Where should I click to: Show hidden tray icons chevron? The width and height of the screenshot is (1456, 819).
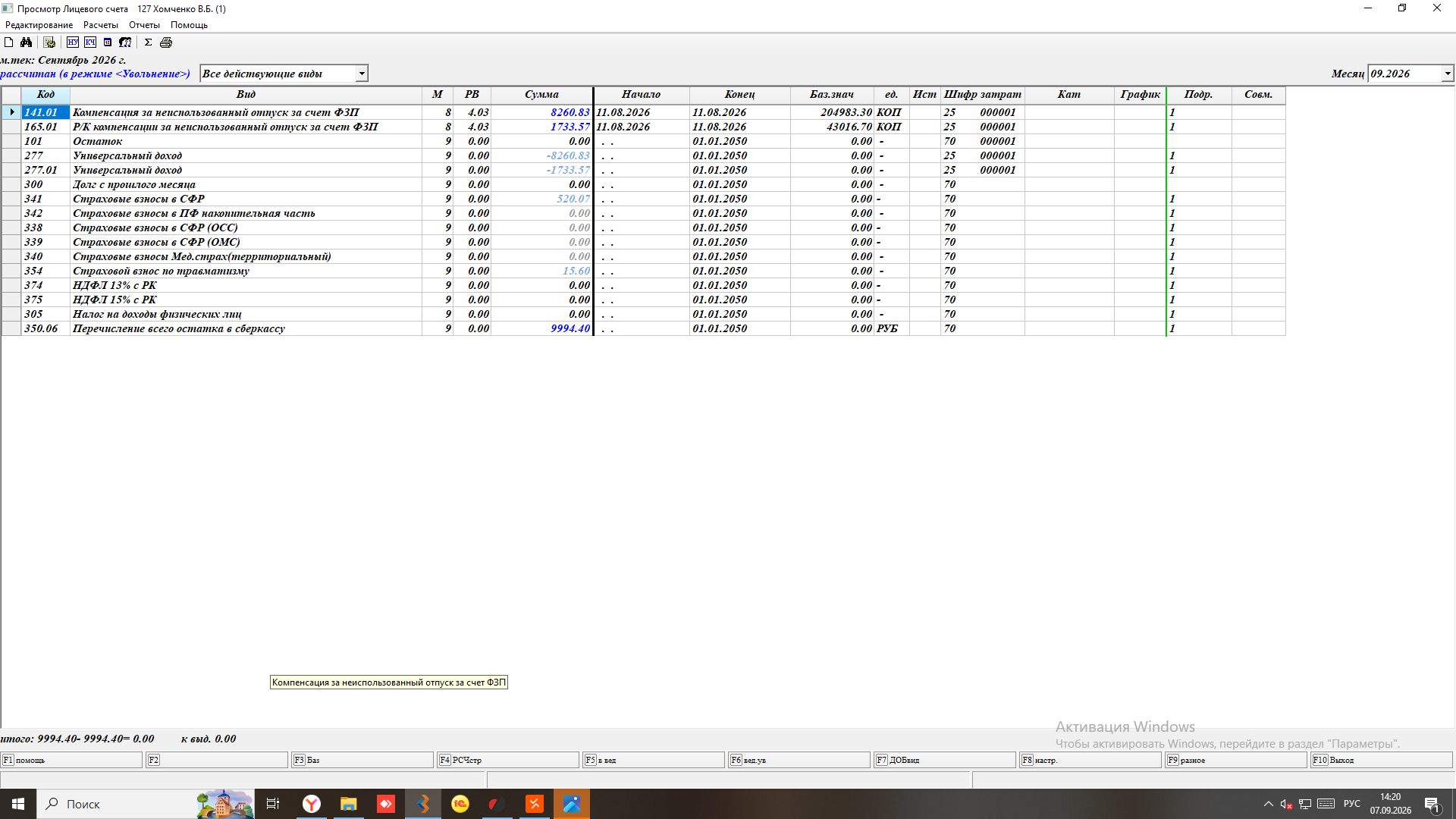tap(1268, 804)
